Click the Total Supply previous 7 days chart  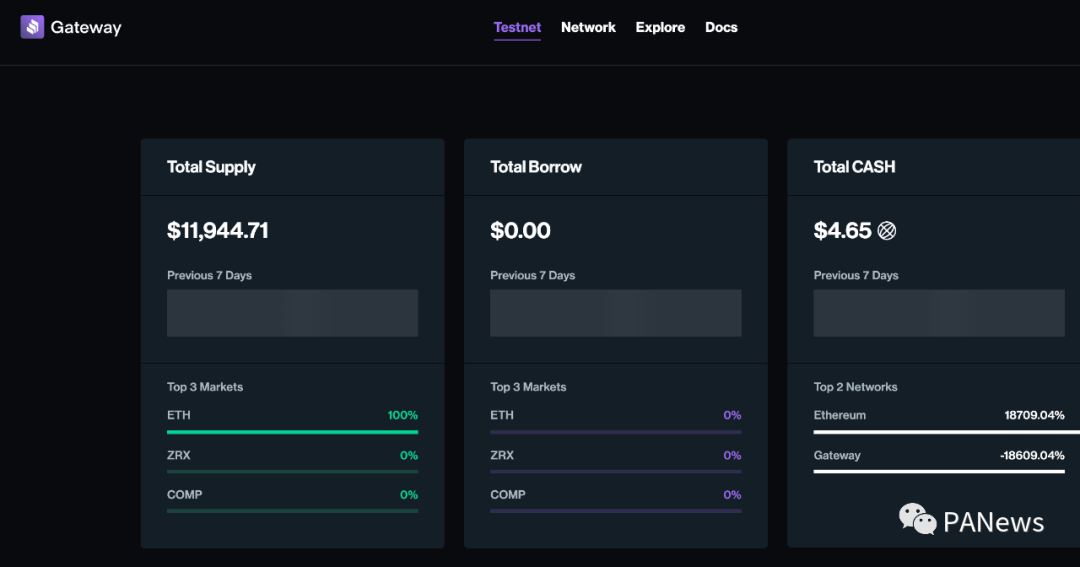click(292, 313)
